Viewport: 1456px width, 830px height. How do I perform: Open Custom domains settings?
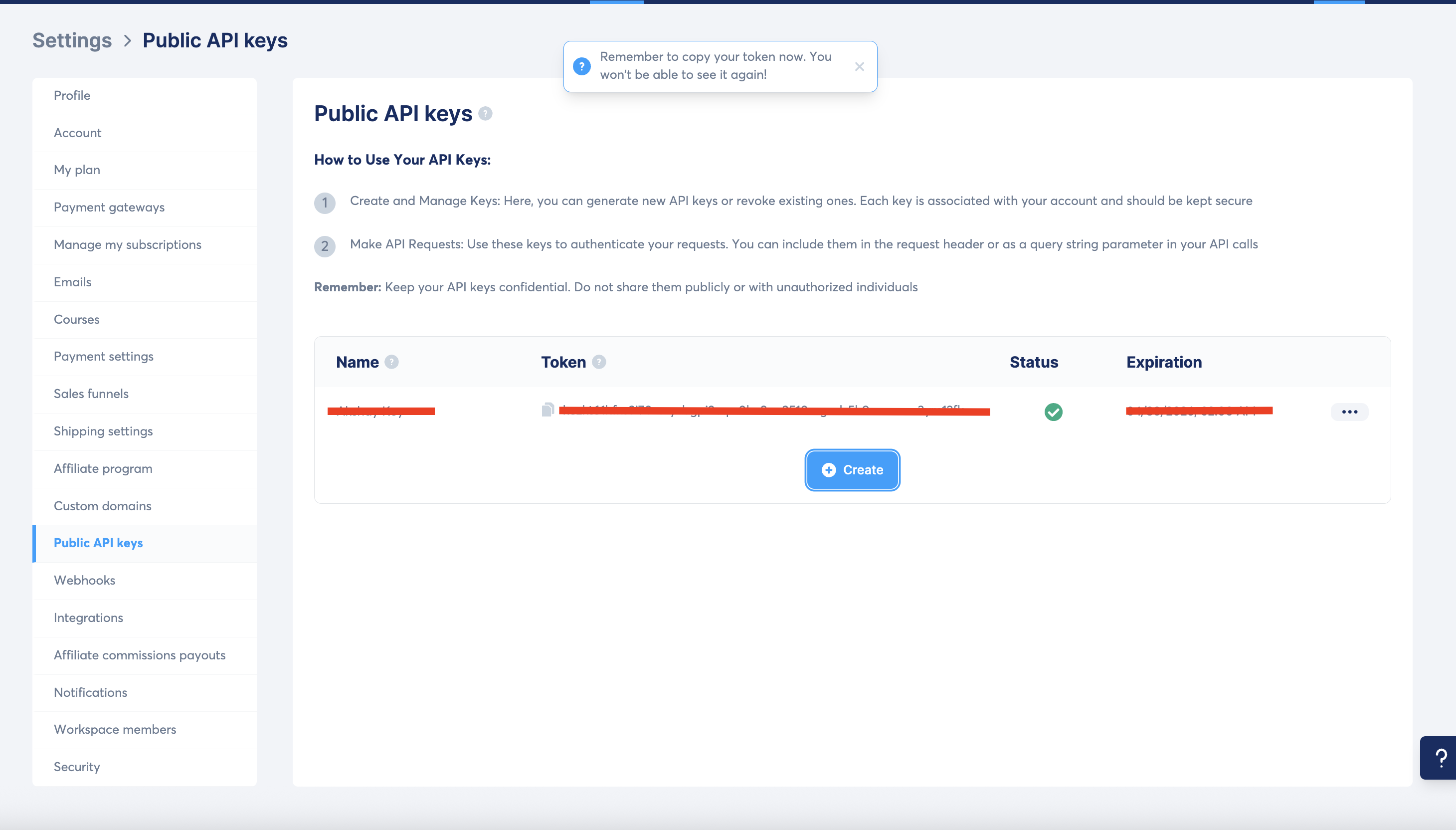103,506
